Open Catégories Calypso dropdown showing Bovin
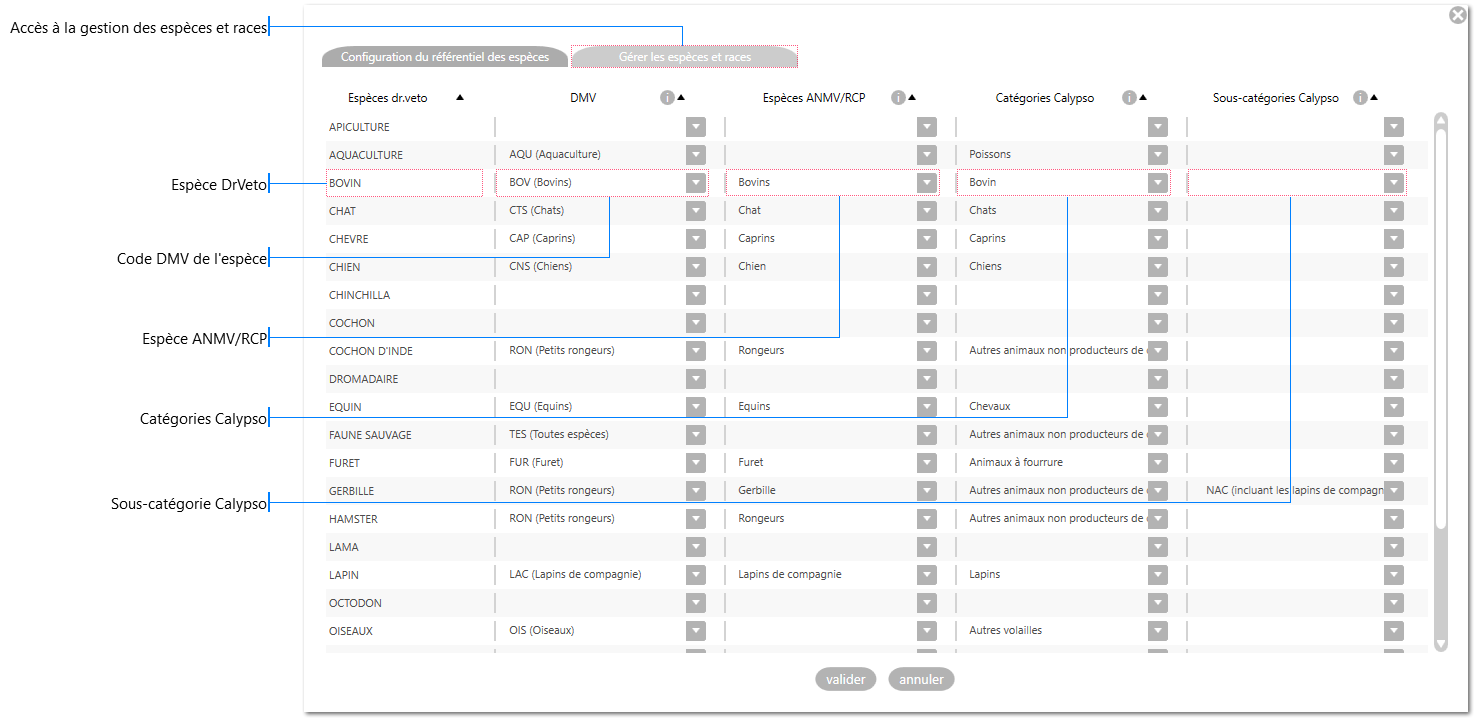Screen dimensions: 1477x721 pyautogui.click(x=1158, y=183)
